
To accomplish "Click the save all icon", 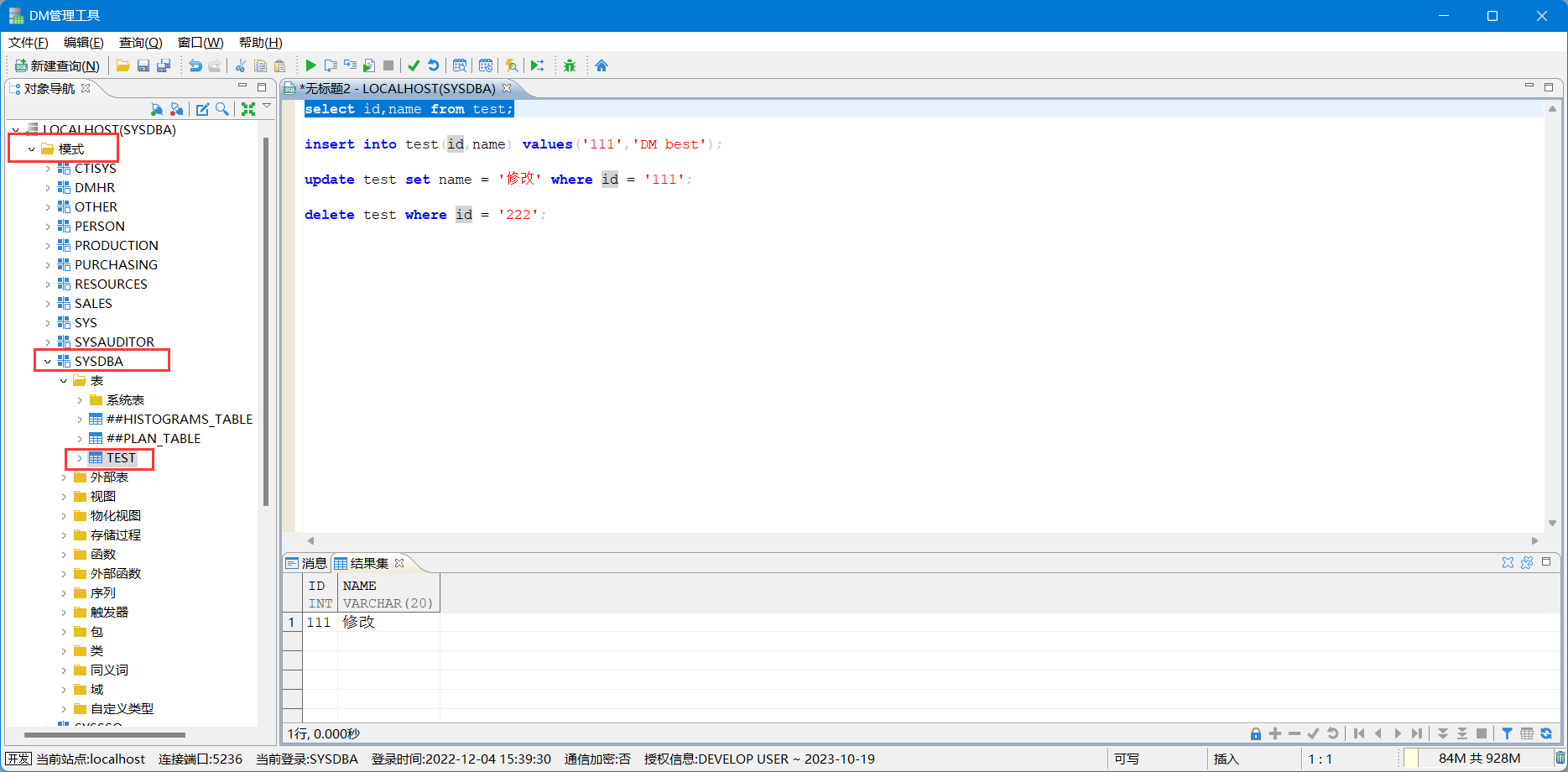I will point(164,65).
